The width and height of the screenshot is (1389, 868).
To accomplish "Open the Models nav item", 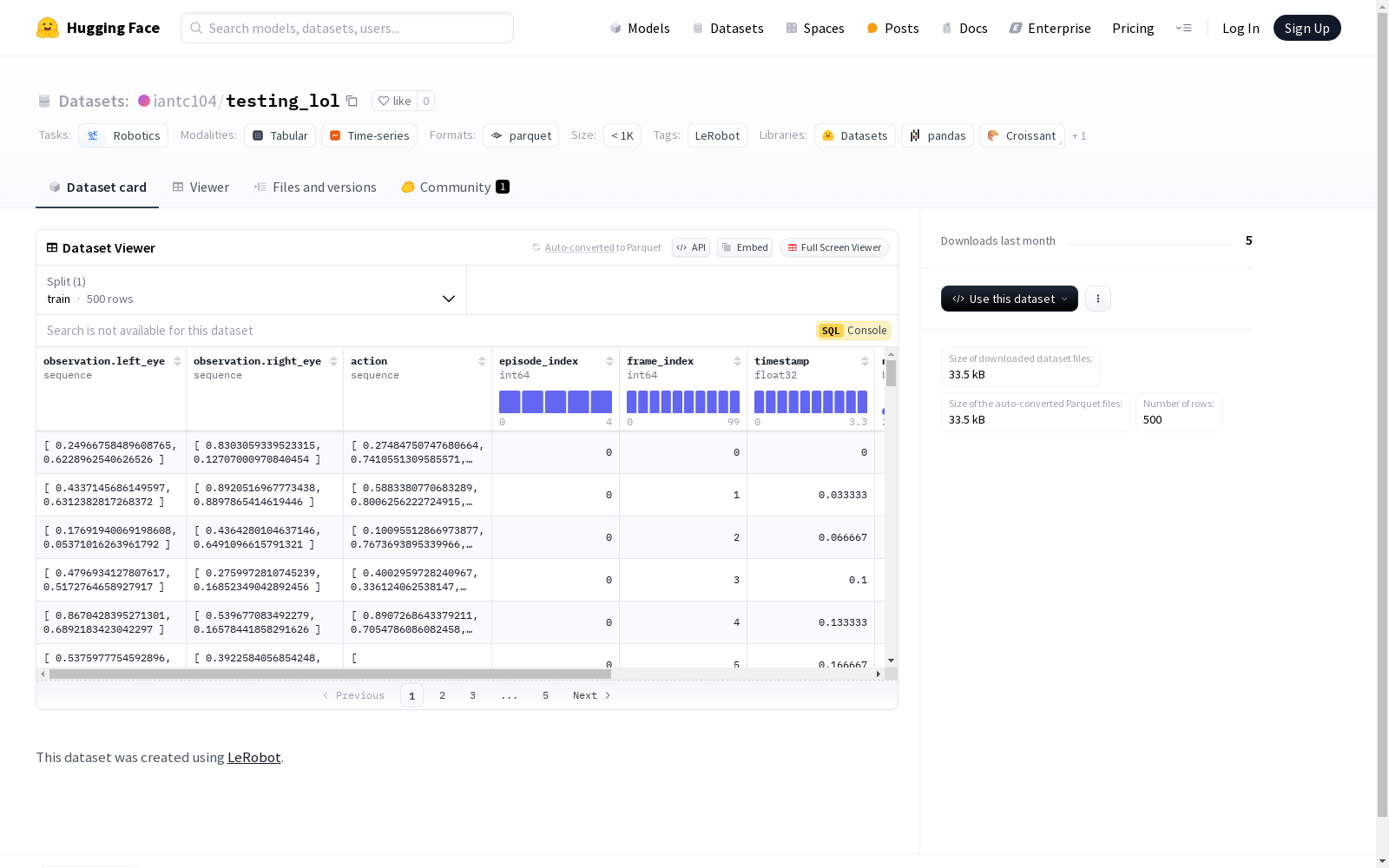I will 640,28.
